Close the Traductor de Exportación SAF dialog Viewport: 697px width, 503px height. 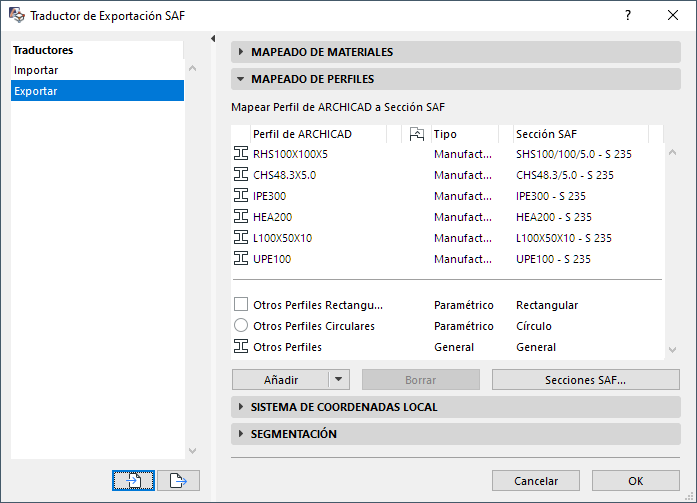click(673, 15)
